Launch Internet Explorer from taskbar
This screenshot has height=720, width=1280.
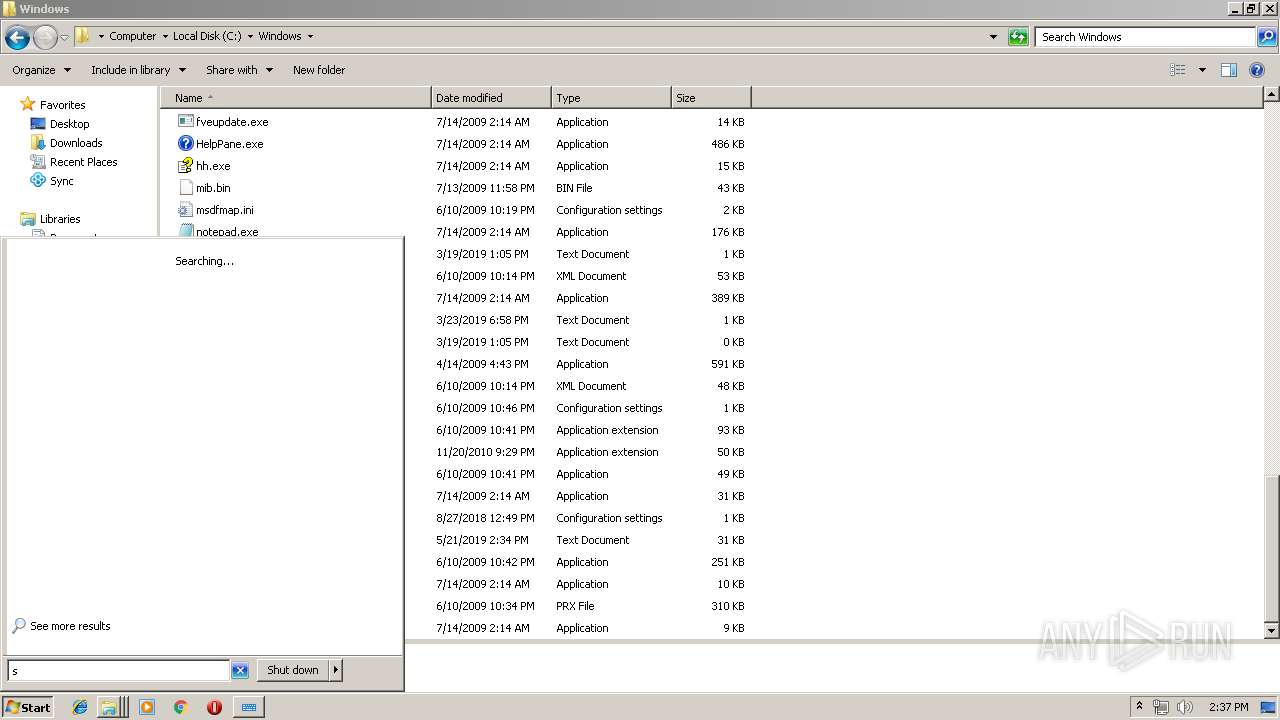pyautogui.click(x=80, y=707)
